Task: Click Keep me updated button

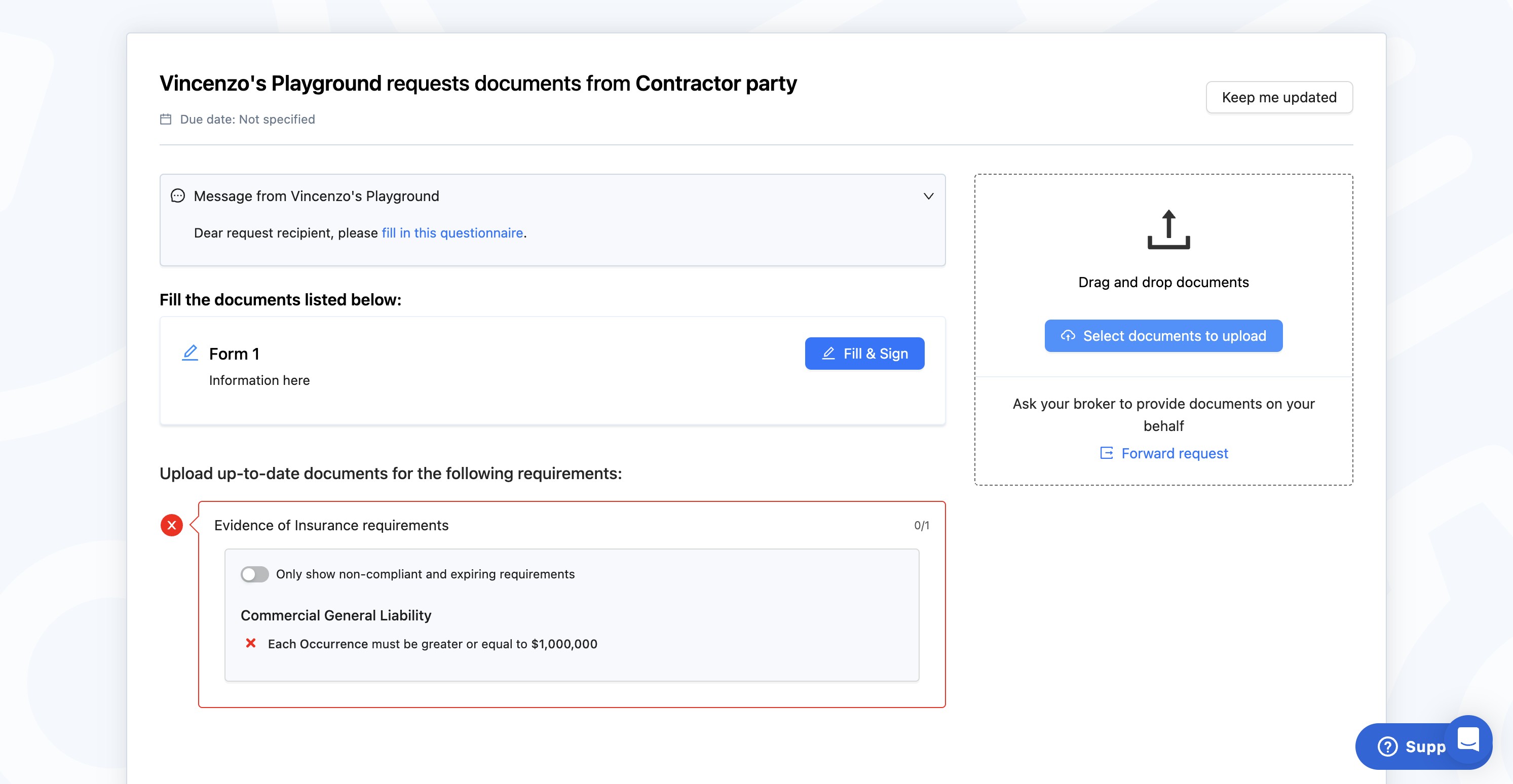Action: coord(1278,97)
